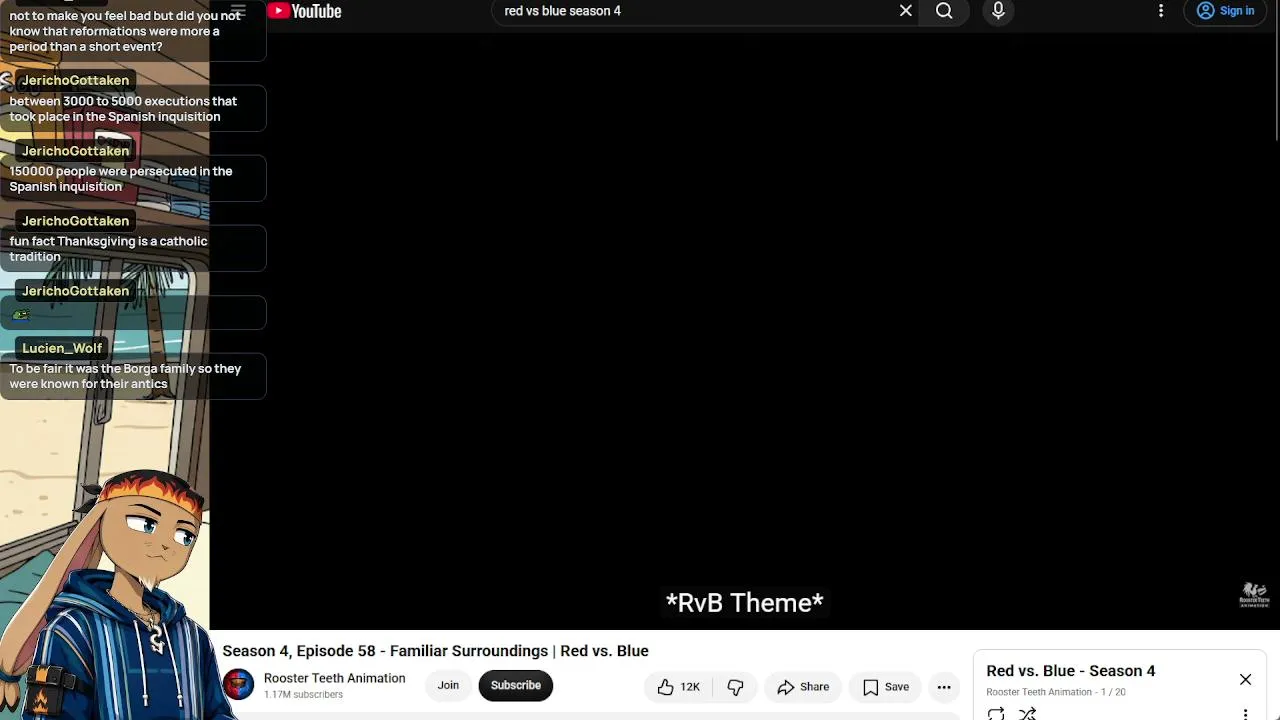Open the YouTube guide hamburger menu

(x=238, y=11)
